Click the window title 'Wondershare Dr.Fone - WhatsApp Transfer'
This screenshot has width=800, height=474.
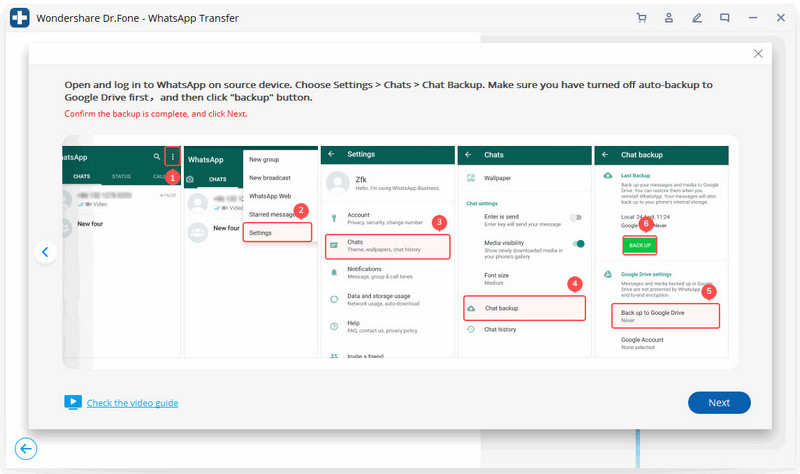click(137, 18)
